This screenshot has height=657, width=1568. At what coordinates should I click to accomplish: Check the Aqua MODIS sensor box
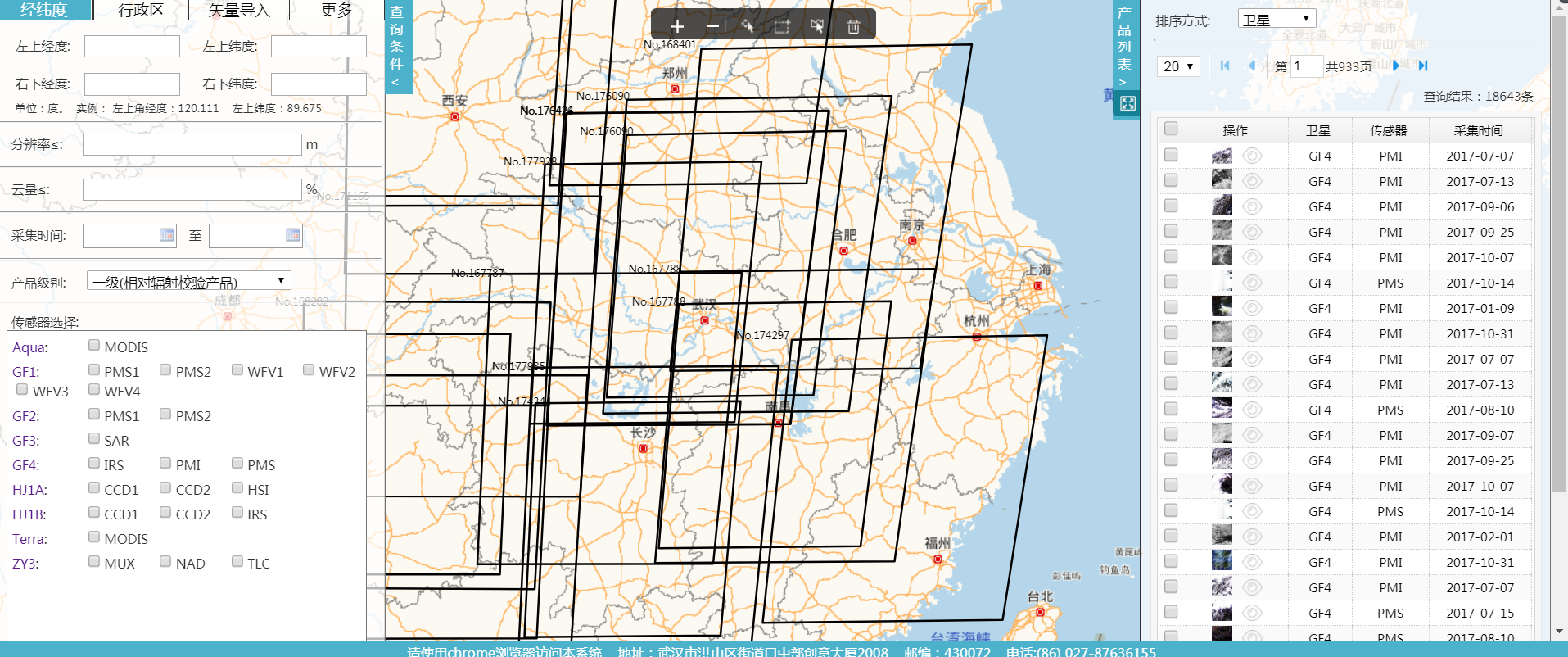94,345
